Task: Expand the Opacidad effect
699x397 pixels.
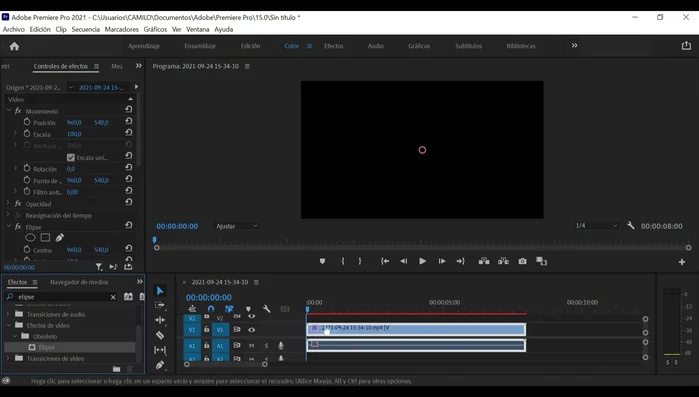Action: point(8,203)
